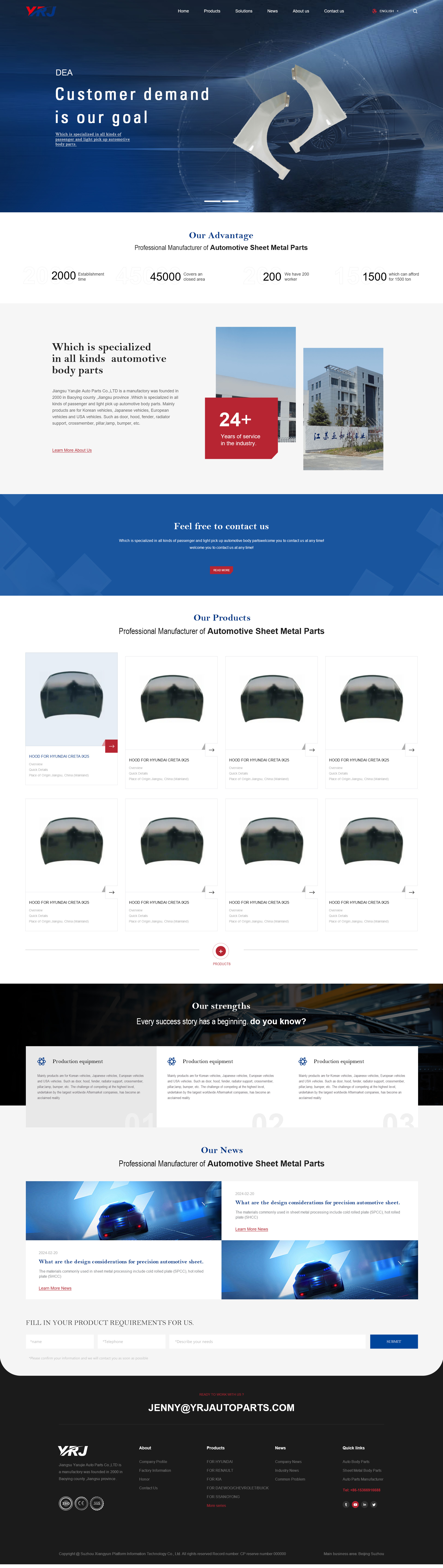The image size is (443, 1568).
Task: Click the CE certification badge
Action: pos(81,1503)
